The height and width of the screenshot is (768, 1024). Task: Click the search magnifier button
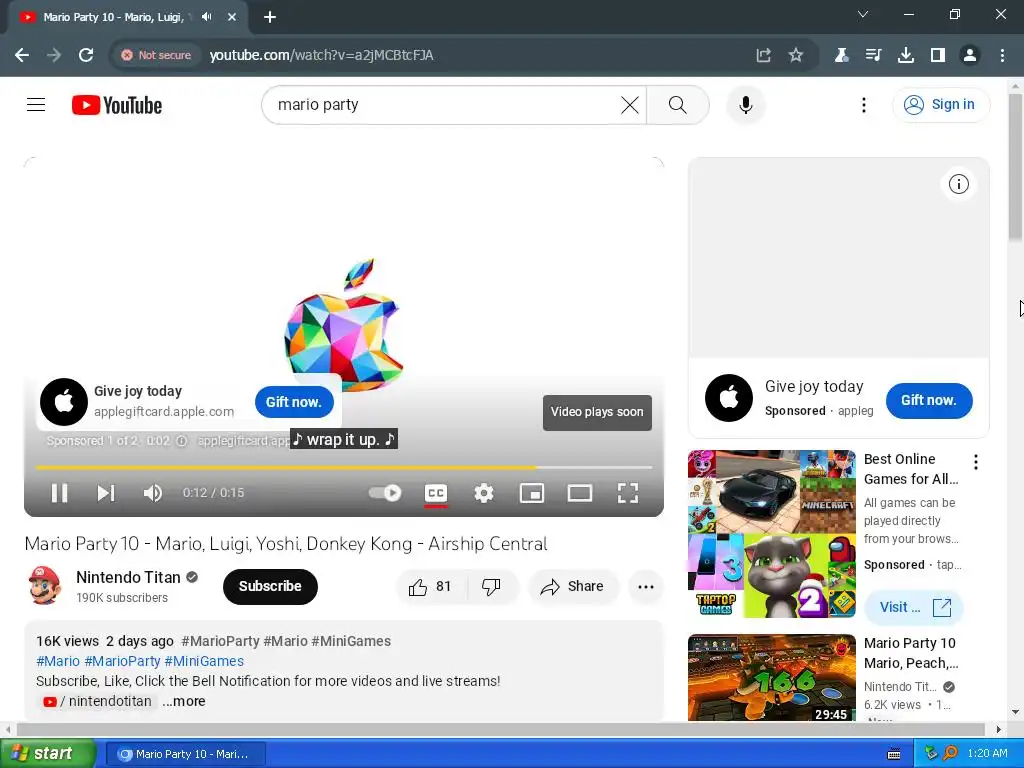[x=678, y=104]
